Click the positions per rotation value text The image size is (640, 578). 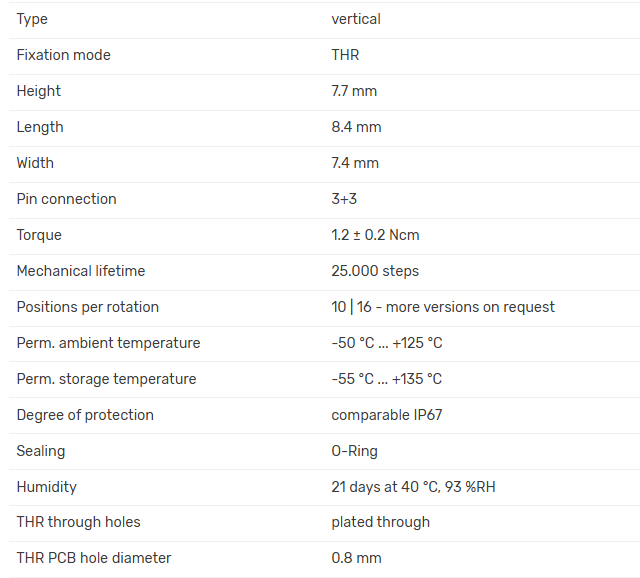click(x=443, y=307)
